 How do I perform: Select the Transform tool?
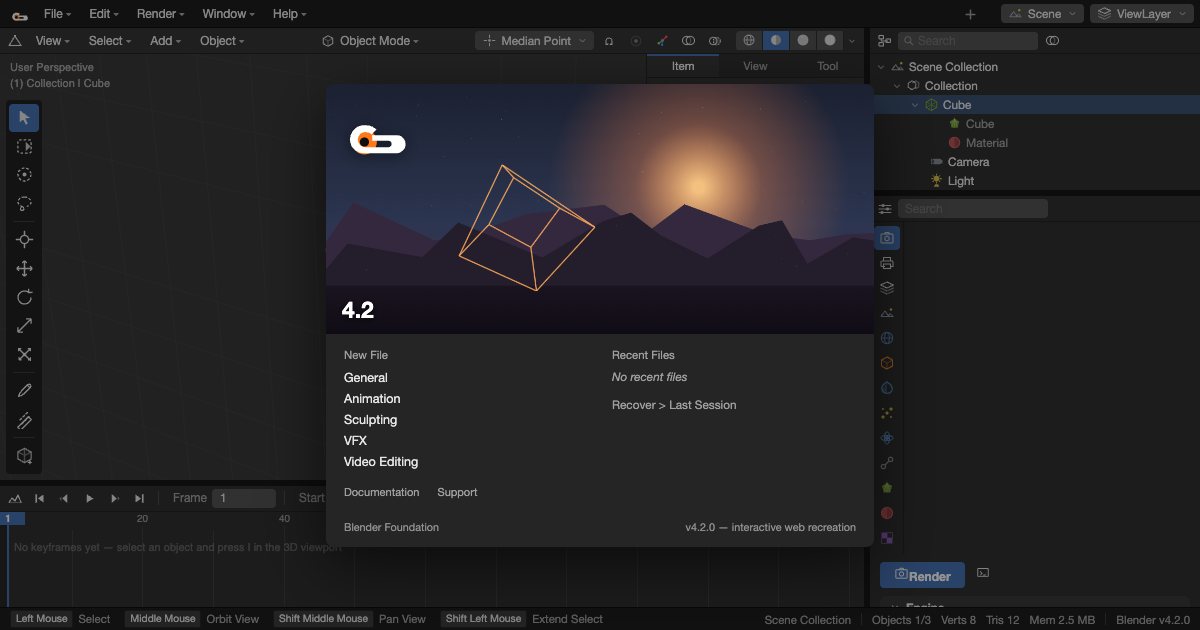click(x=24, y=355)
